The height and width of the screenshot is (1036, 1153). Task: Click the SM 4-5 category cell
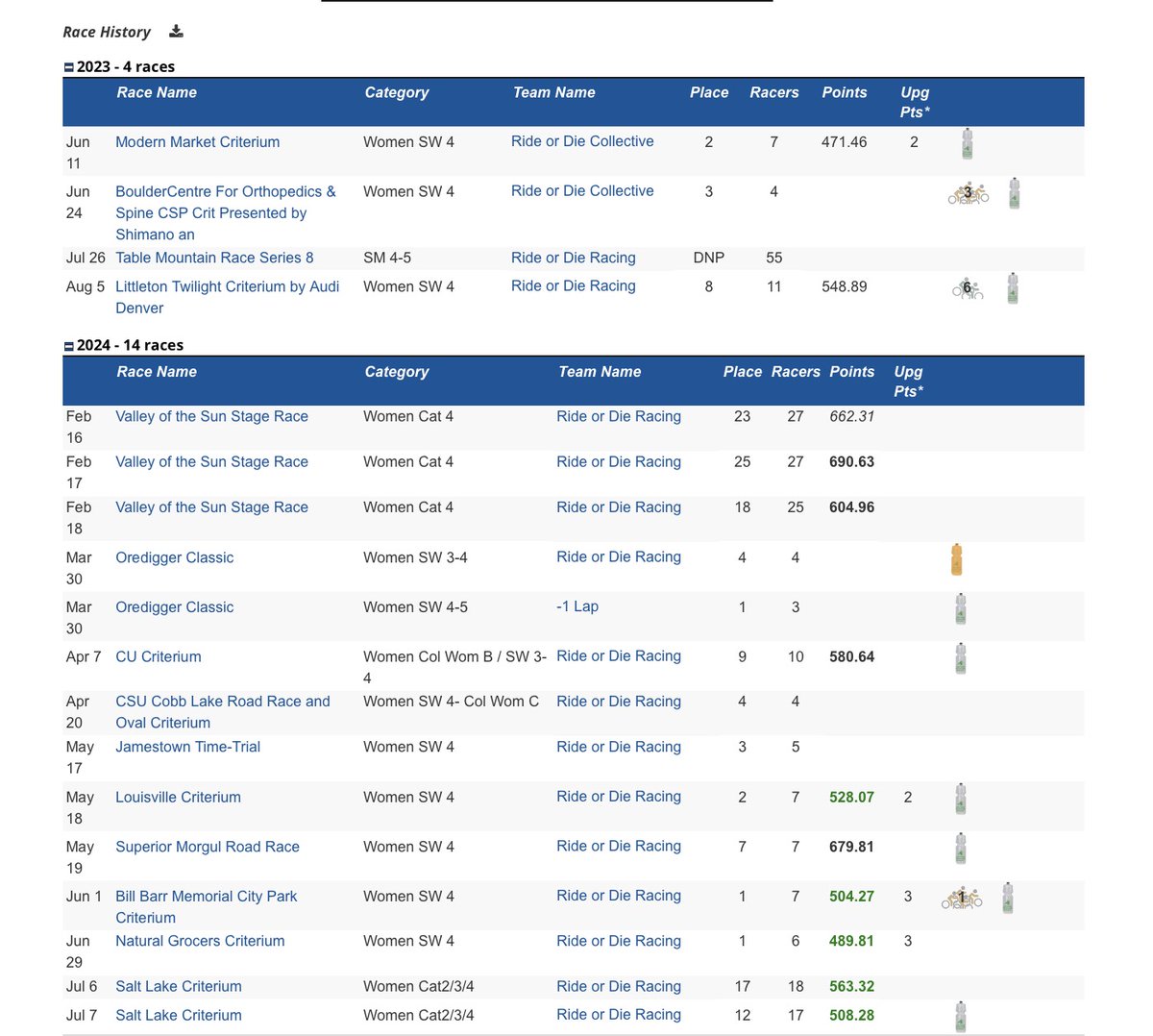pyautogui.click(x=386, y=258)
